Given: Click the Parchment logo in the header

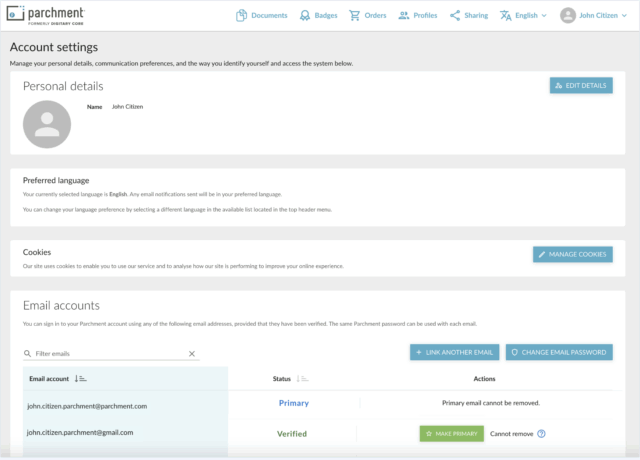Looking at the screenshot, I should tap(43, 15).
